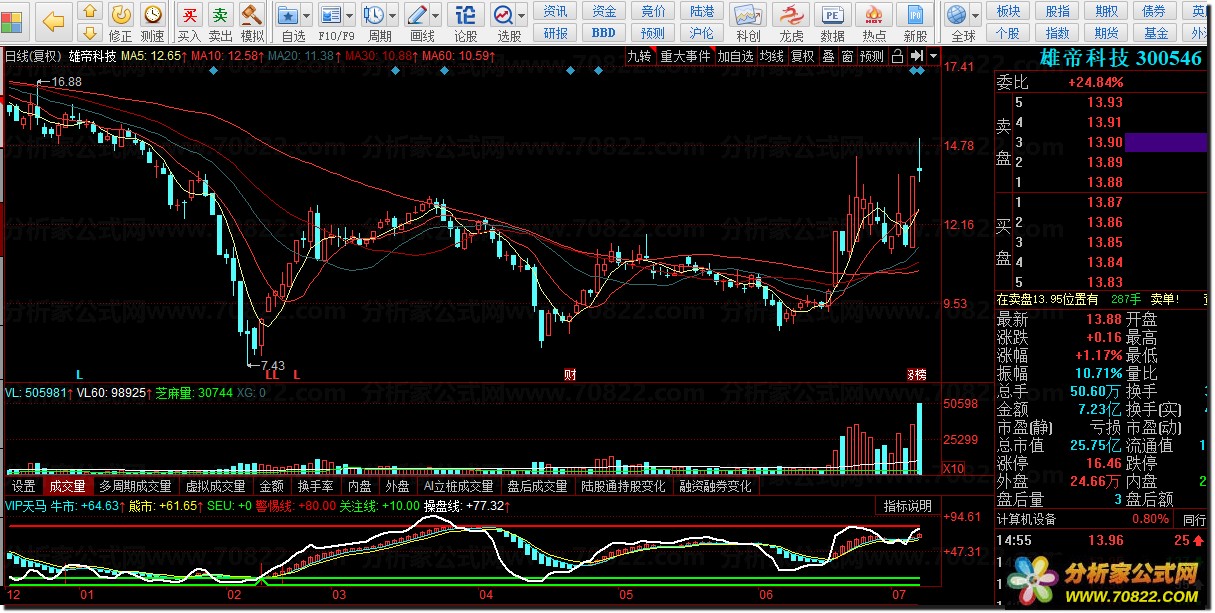This screenshot has height=613, width=1215.
Task: Switch to 虚拟成交量 tab
Action: [x=215, y=486]
